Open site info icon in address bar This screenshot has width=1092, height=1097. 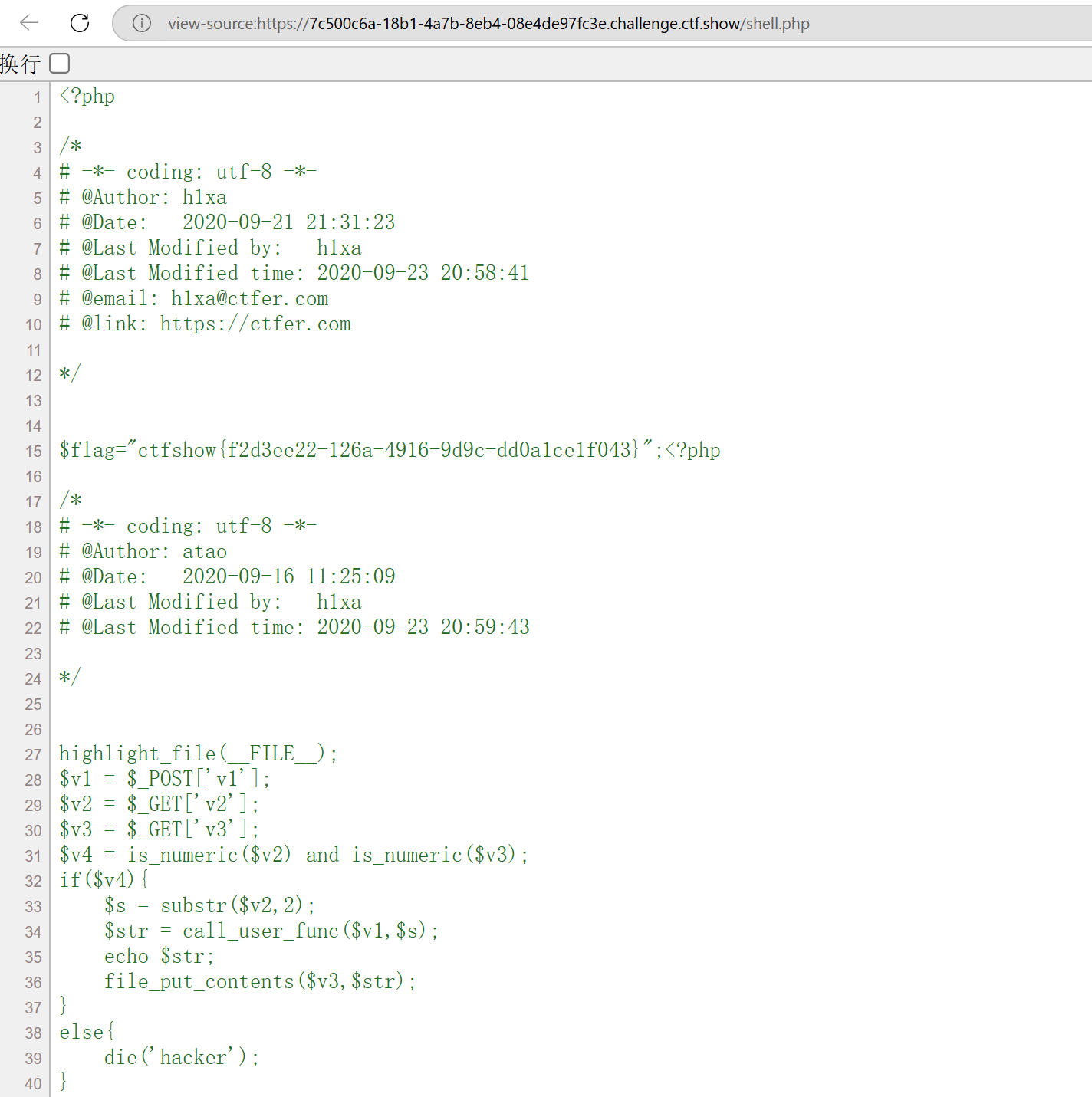(x=142, y=23)
